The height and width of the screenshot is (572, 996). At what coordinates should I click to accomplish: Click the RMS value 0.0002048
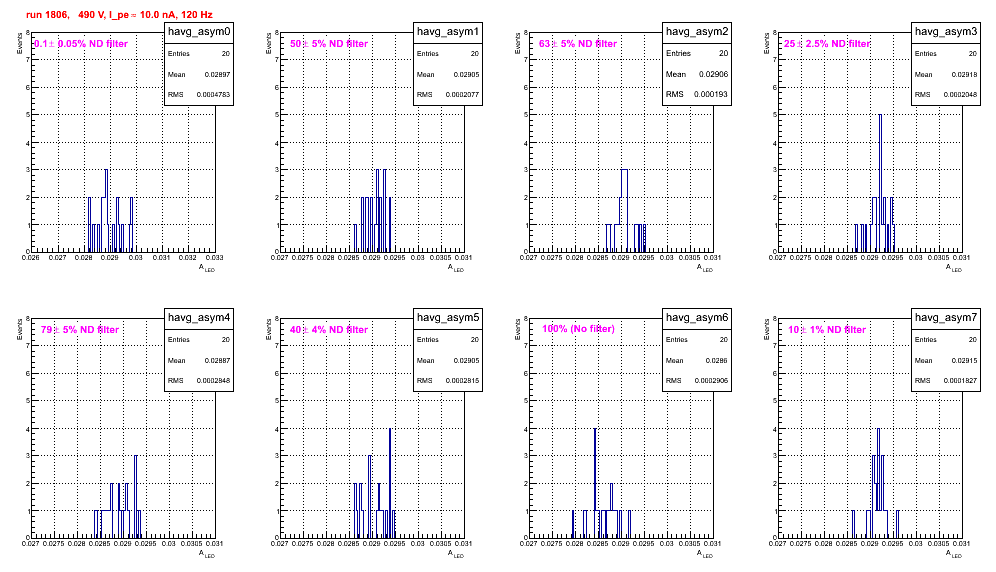point(960,95)
